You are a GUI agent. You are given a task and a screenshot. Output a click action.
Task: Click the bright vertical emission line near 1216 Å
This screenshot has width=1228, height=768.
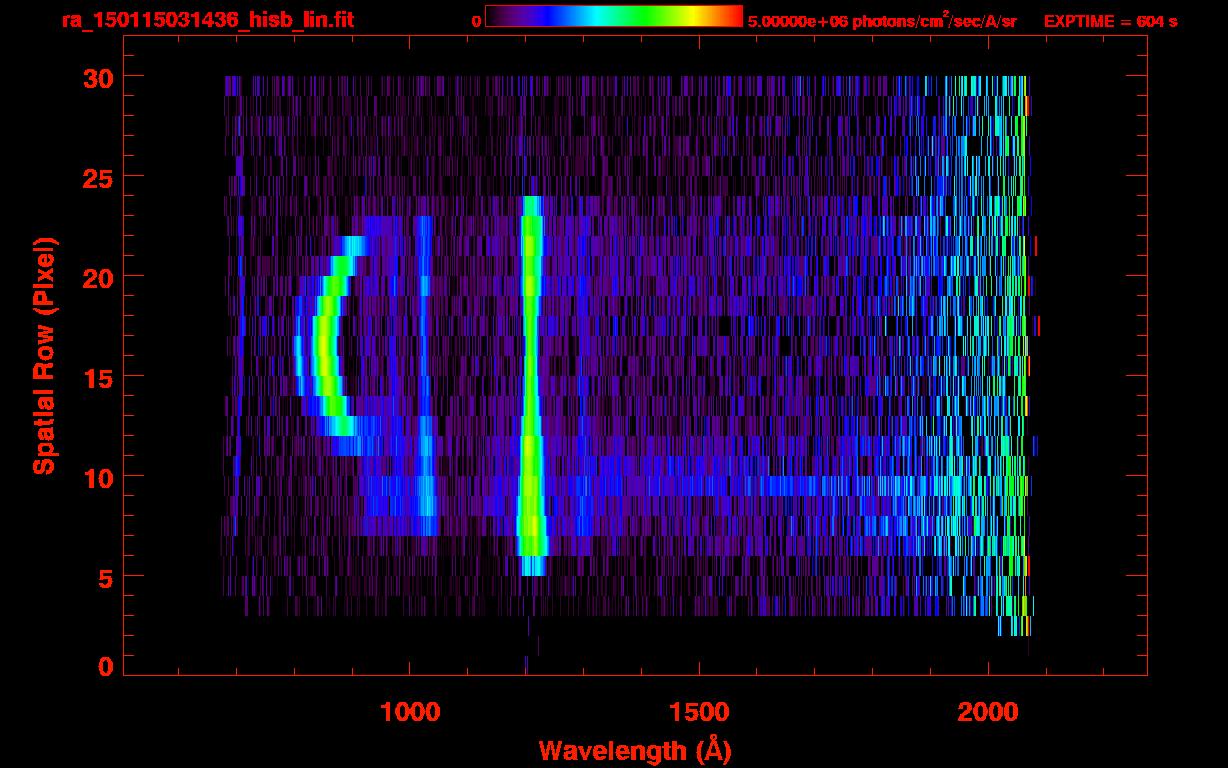[531, 386]
